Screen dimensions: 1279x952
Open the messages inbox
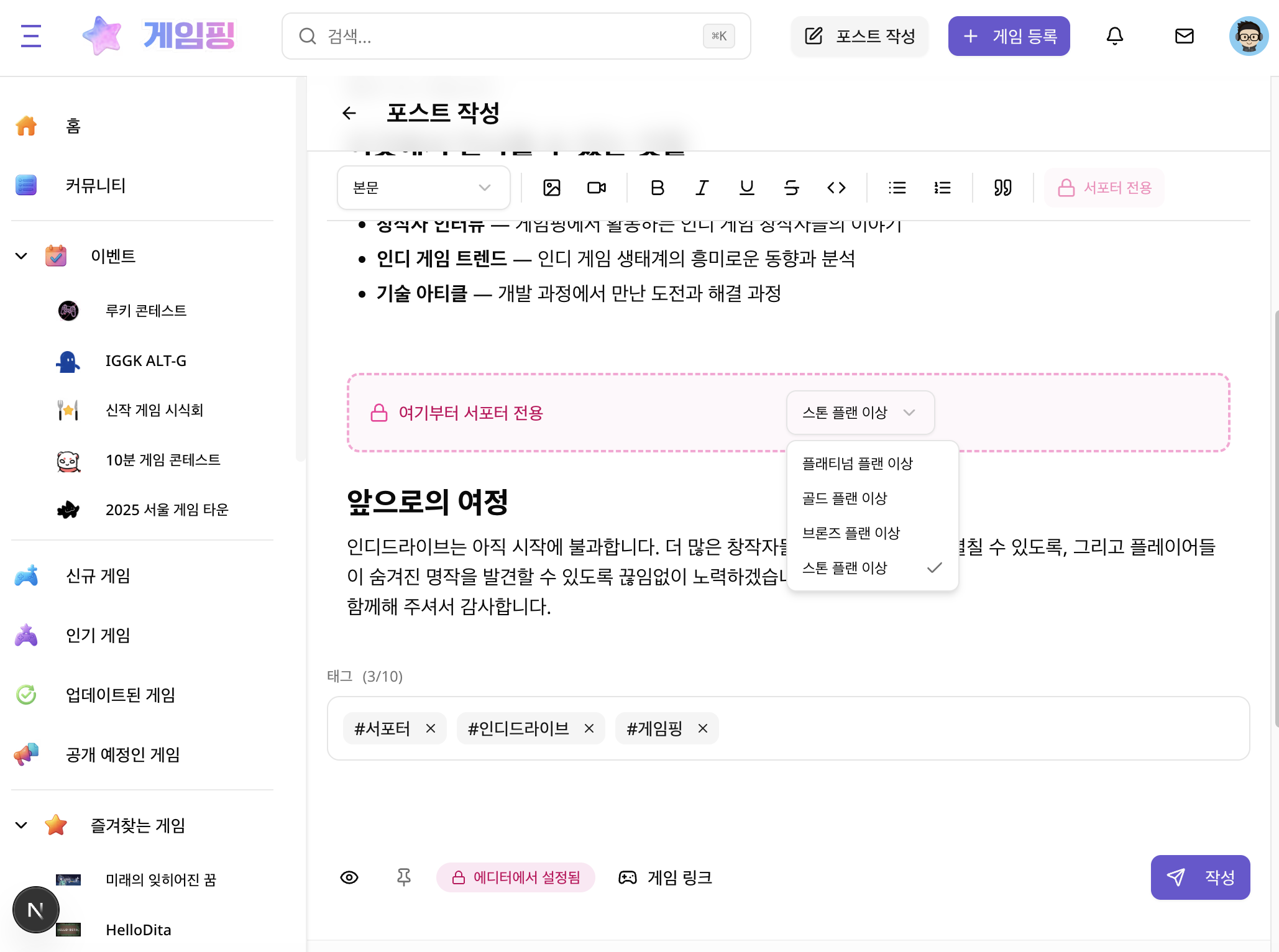point(1185,36)
